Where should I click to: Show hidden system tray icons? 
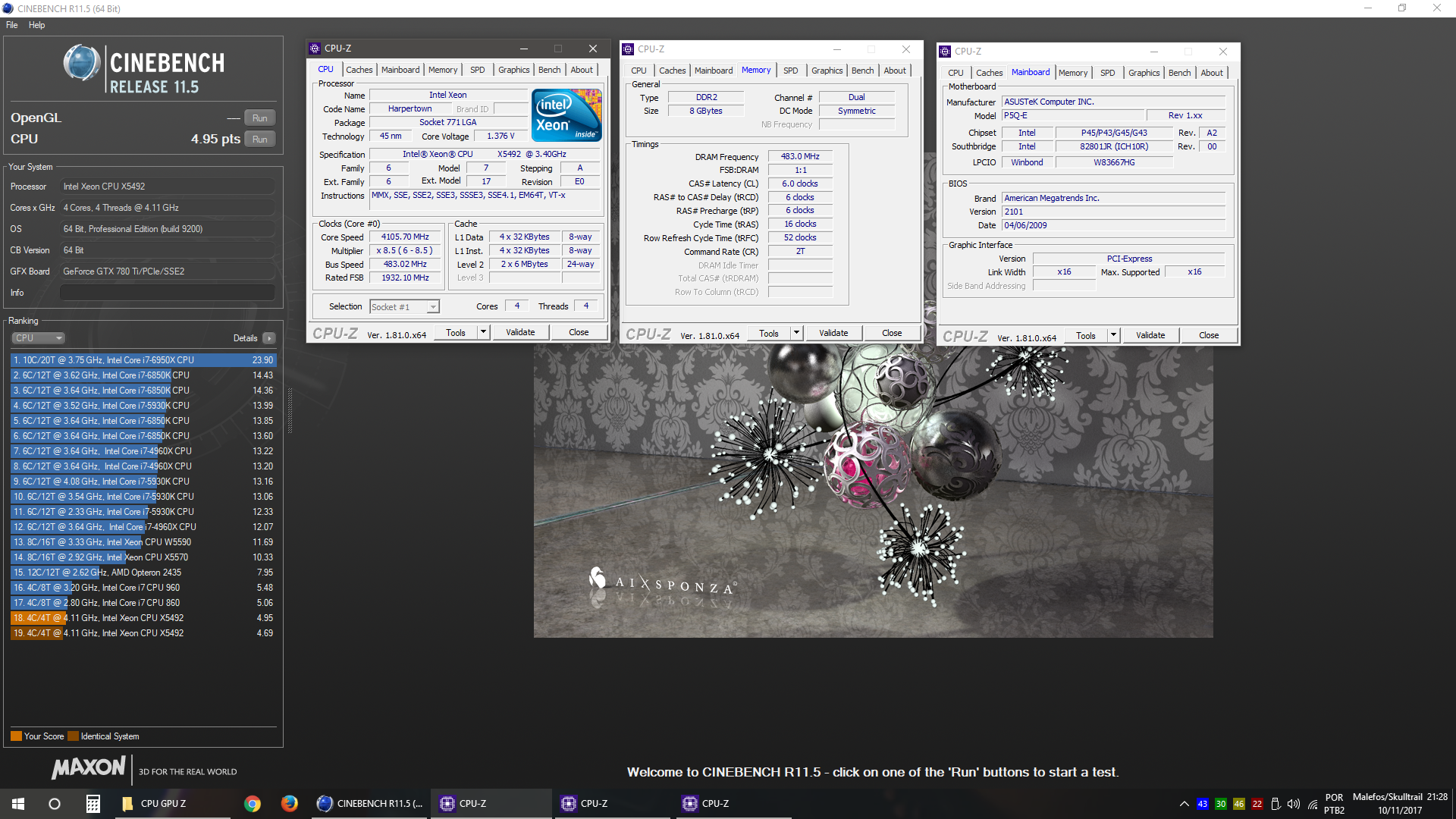pyautogui.click(x=1184, y=804)
